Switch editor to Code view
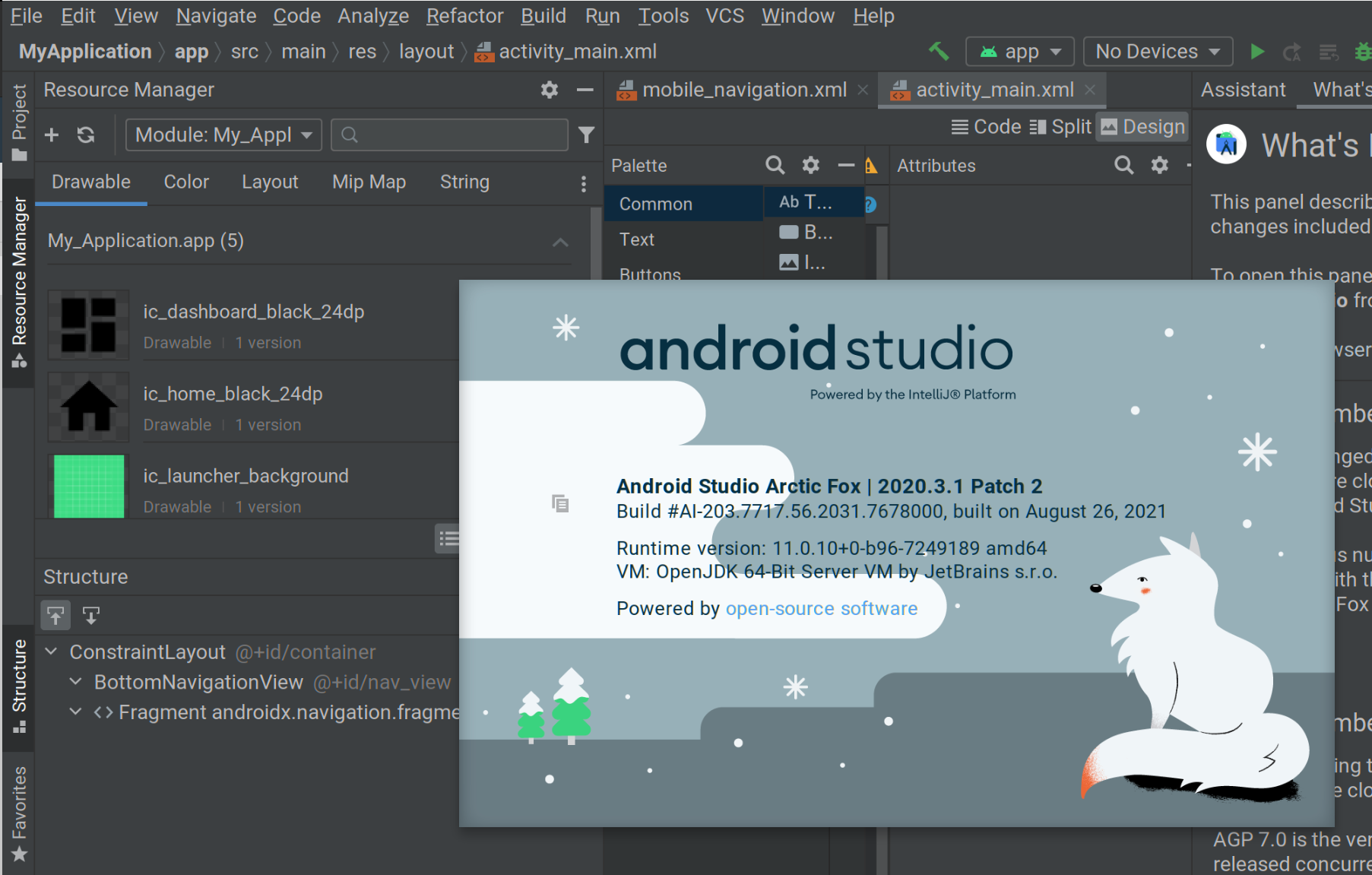The image size is (1372, 875). 986,127
